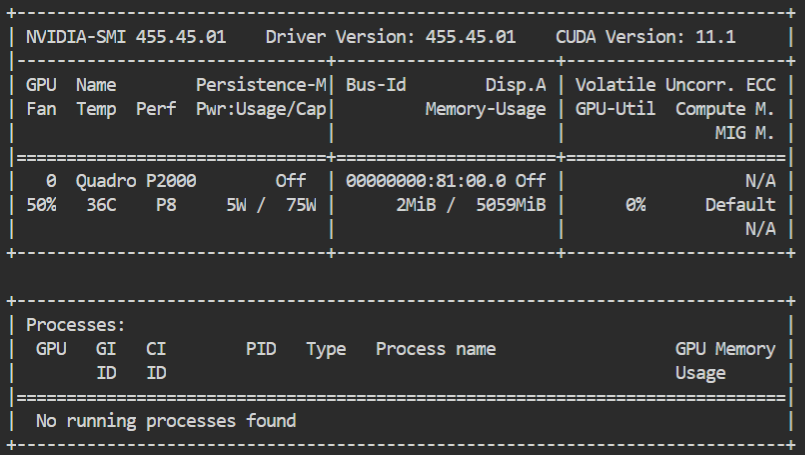Click the MIG M. column header
The width and height of the screenshot is (805, 455).
click(x=744, y=133)
